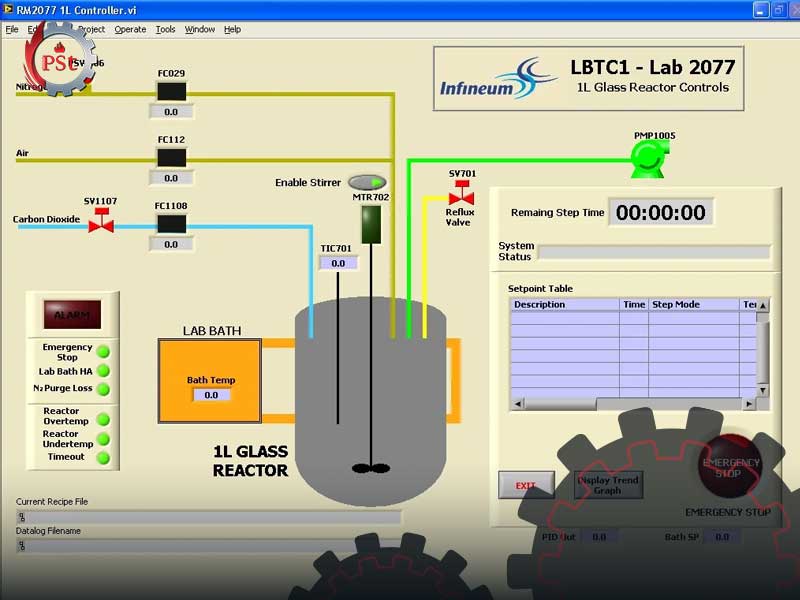Open the Tools menu
The height and width of the screenshot is (600, 800).
tap(165, 30)
